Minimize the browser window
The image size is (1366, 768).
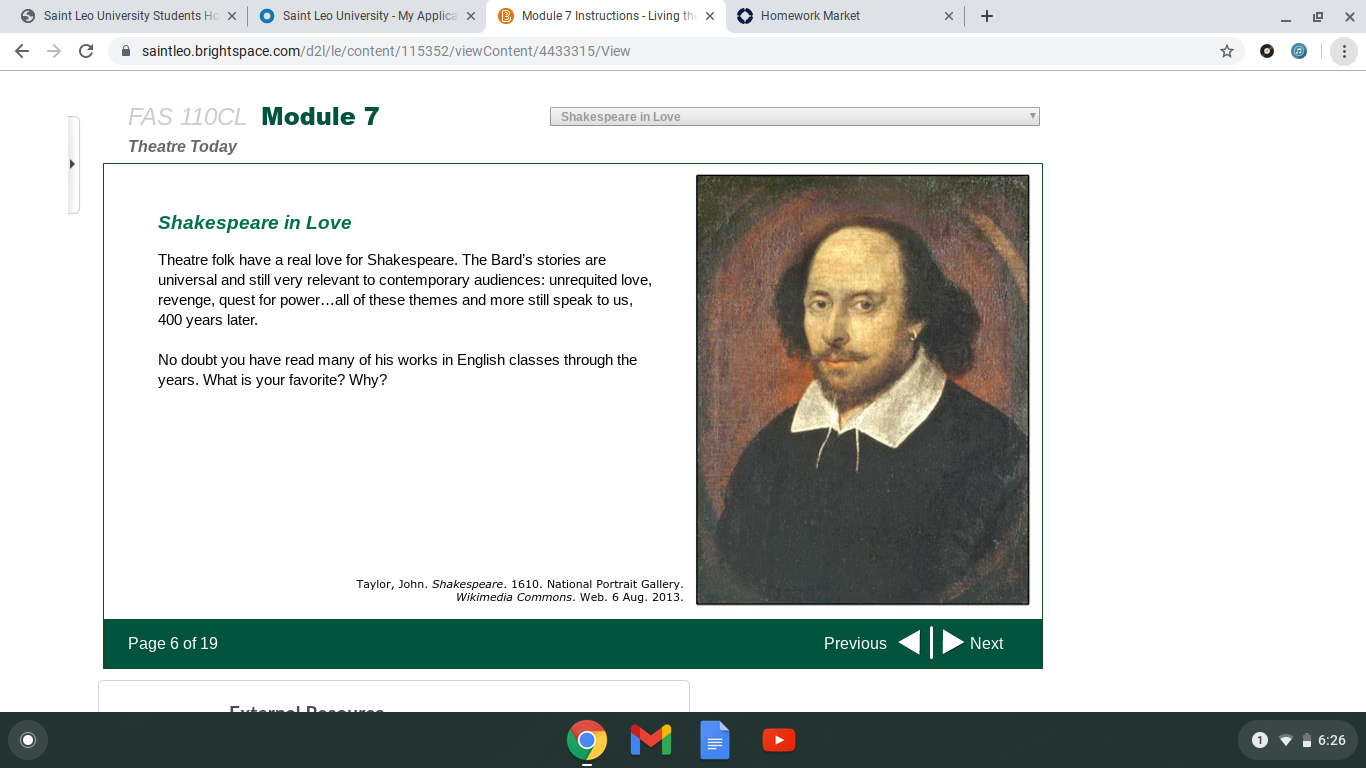tap(1286, 17)
